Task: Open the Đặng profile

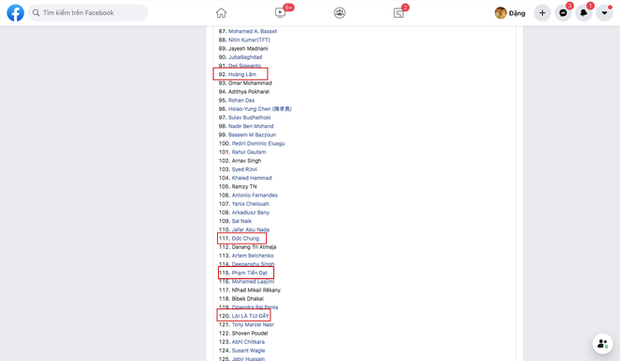Action: pyautogui.click(x=510, y=13)
